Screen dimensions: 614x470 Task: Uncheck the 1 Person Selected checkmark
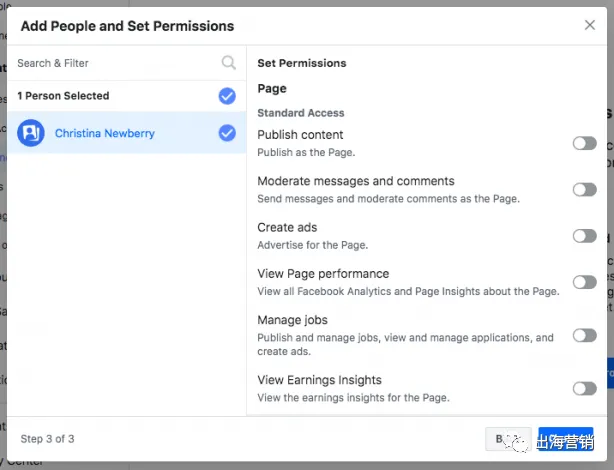coord(227,96)
